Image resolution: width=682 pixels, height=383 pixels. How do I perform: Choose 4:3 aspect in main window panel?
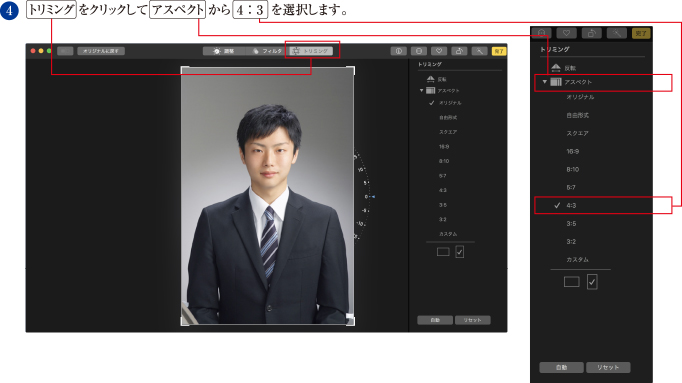pyautogui.click(x=442, y=190)
